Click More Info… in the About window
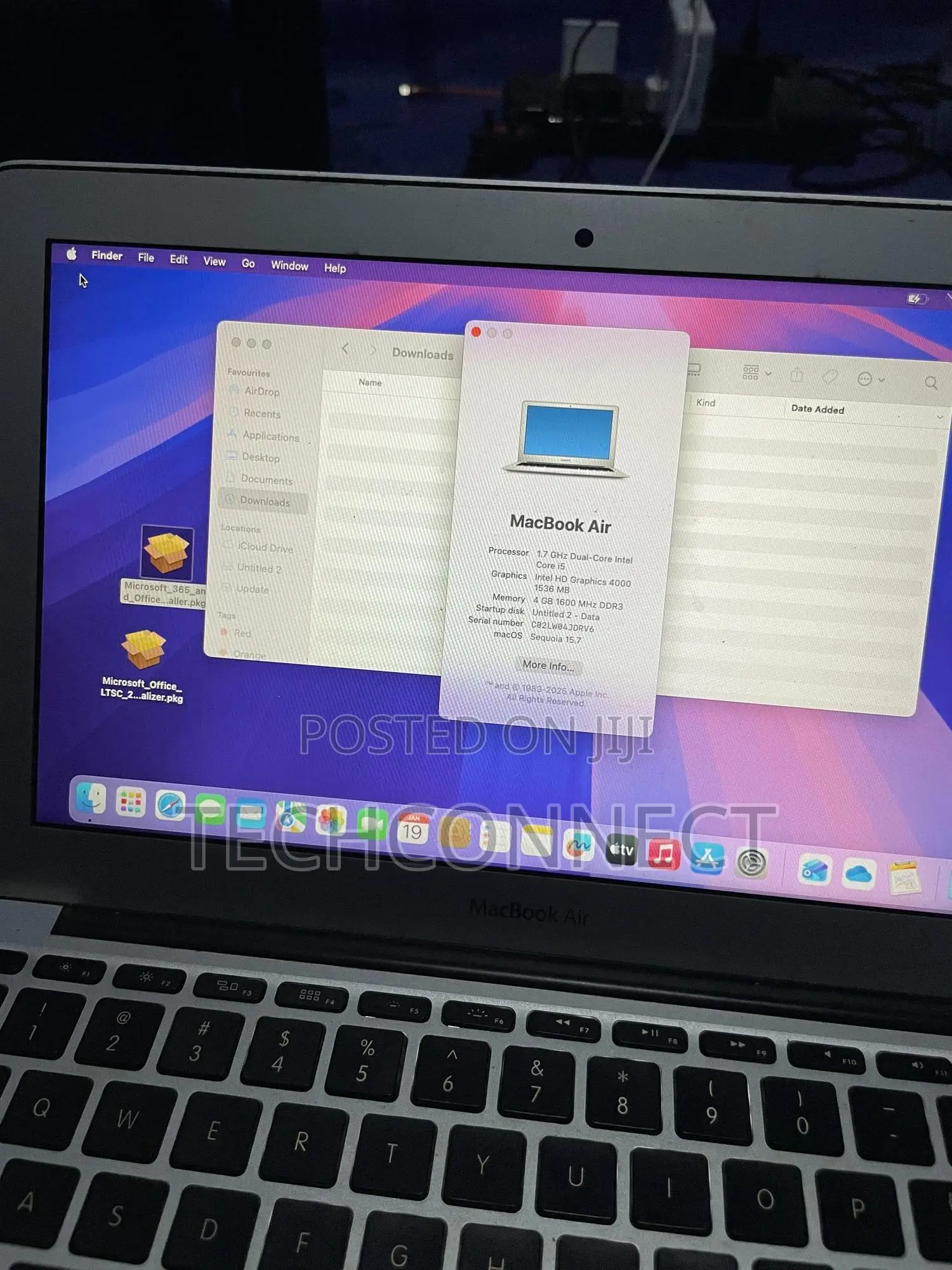 coord(548,665)
